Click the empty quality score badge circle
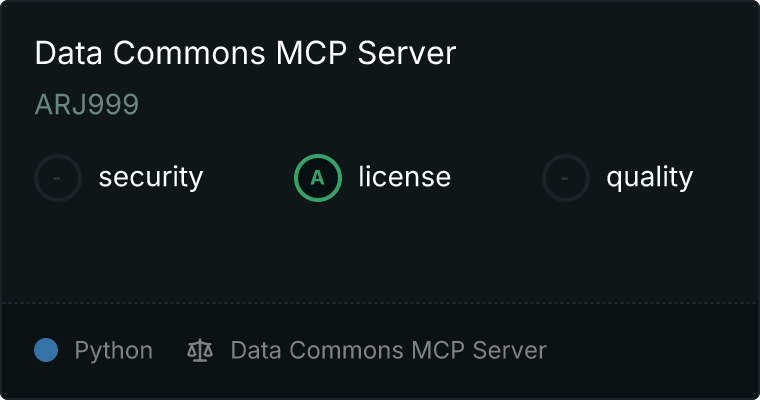 click(x=566, y=178)
